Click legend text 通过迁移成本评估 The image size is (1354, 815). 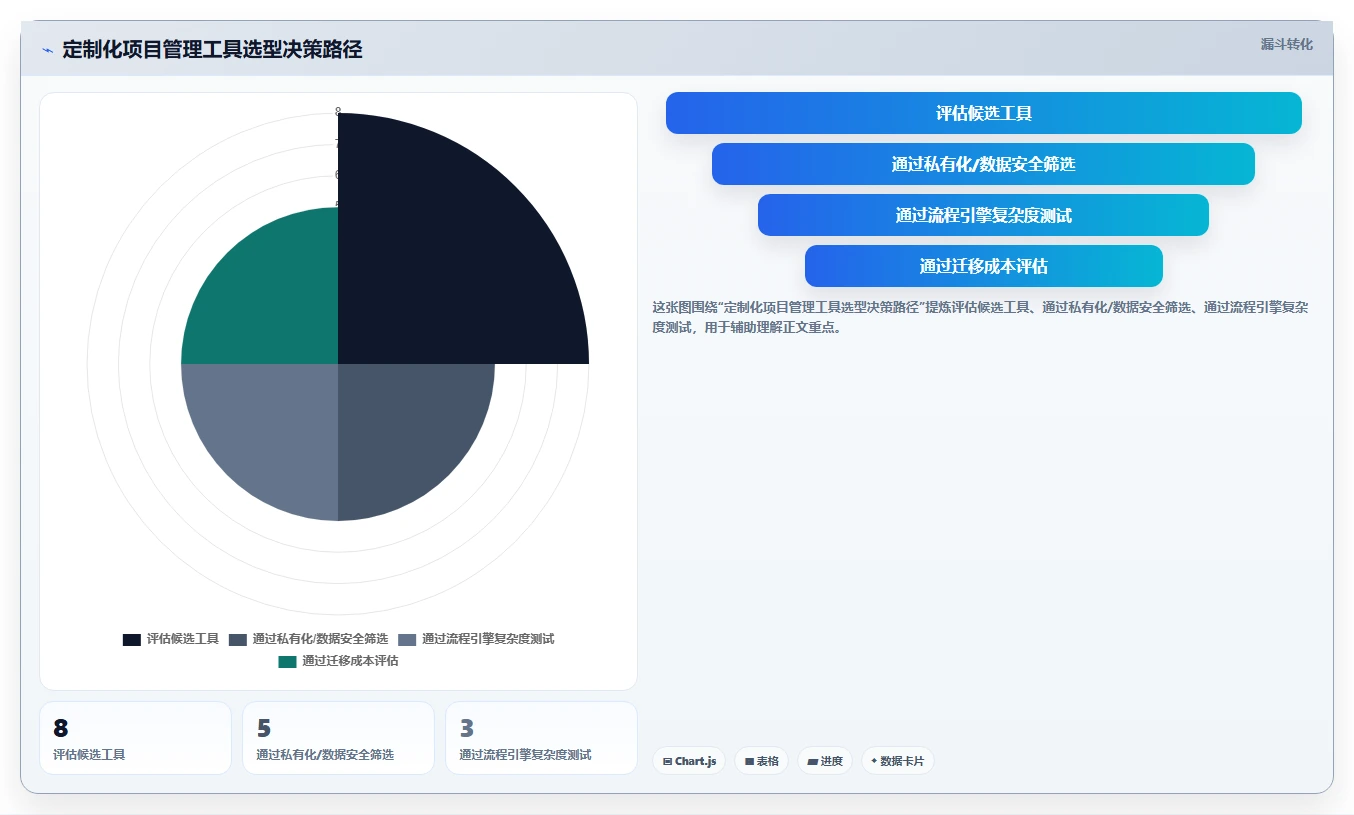[350, 661]
